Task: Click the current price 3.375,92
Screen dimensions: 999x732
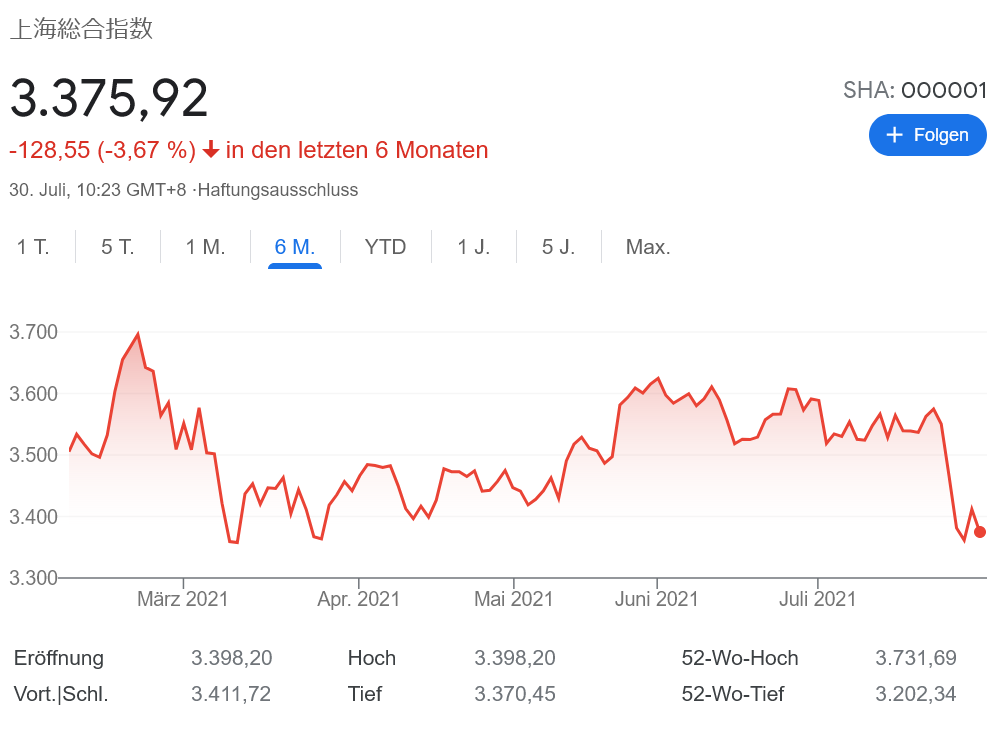Action: point(109,98)
